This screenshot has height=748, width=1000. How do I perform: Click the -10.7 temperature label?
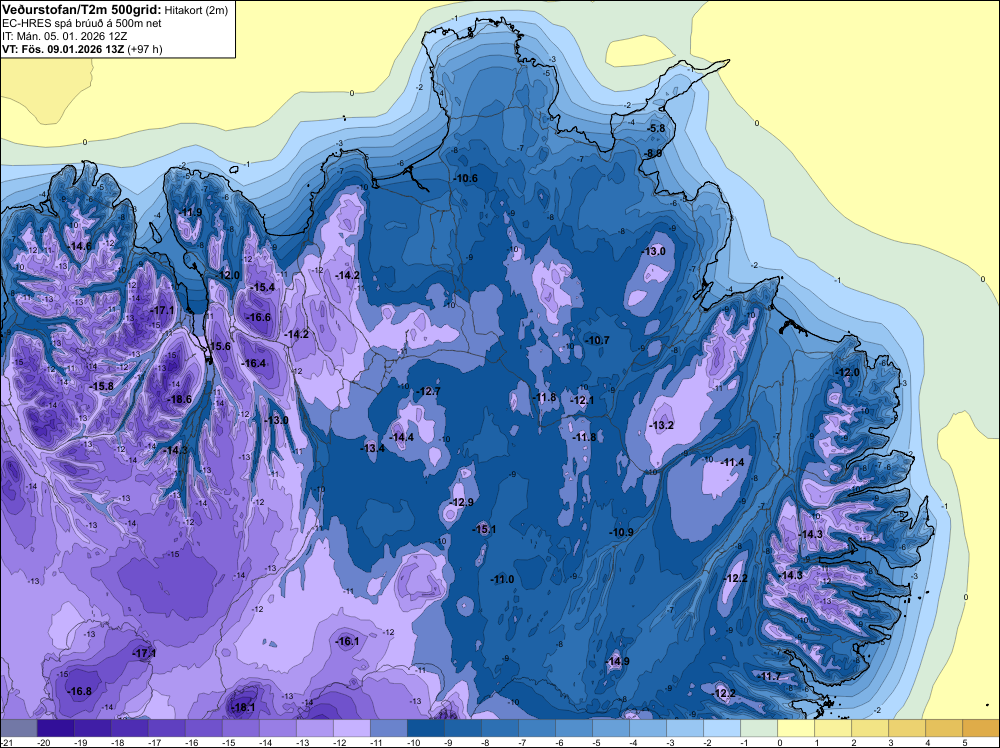(x=598, y=341)
